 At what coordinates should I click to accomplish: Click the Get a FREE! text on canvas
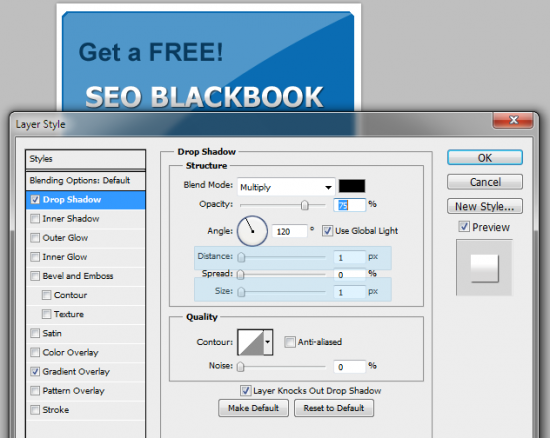click(x=151, y=52)
